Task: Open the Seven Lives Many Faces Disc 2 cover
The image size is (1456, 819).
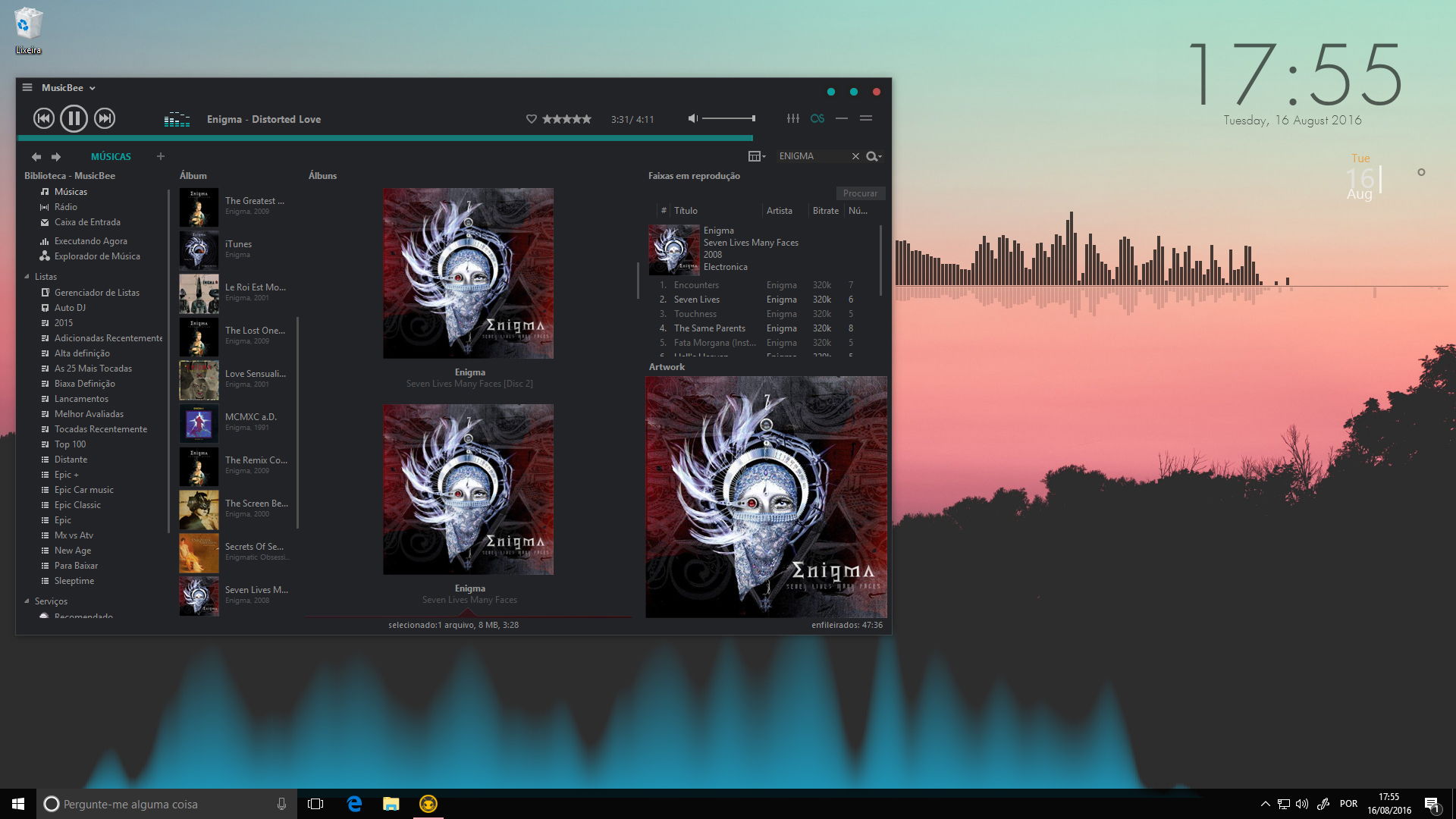Action: point(468,273)
